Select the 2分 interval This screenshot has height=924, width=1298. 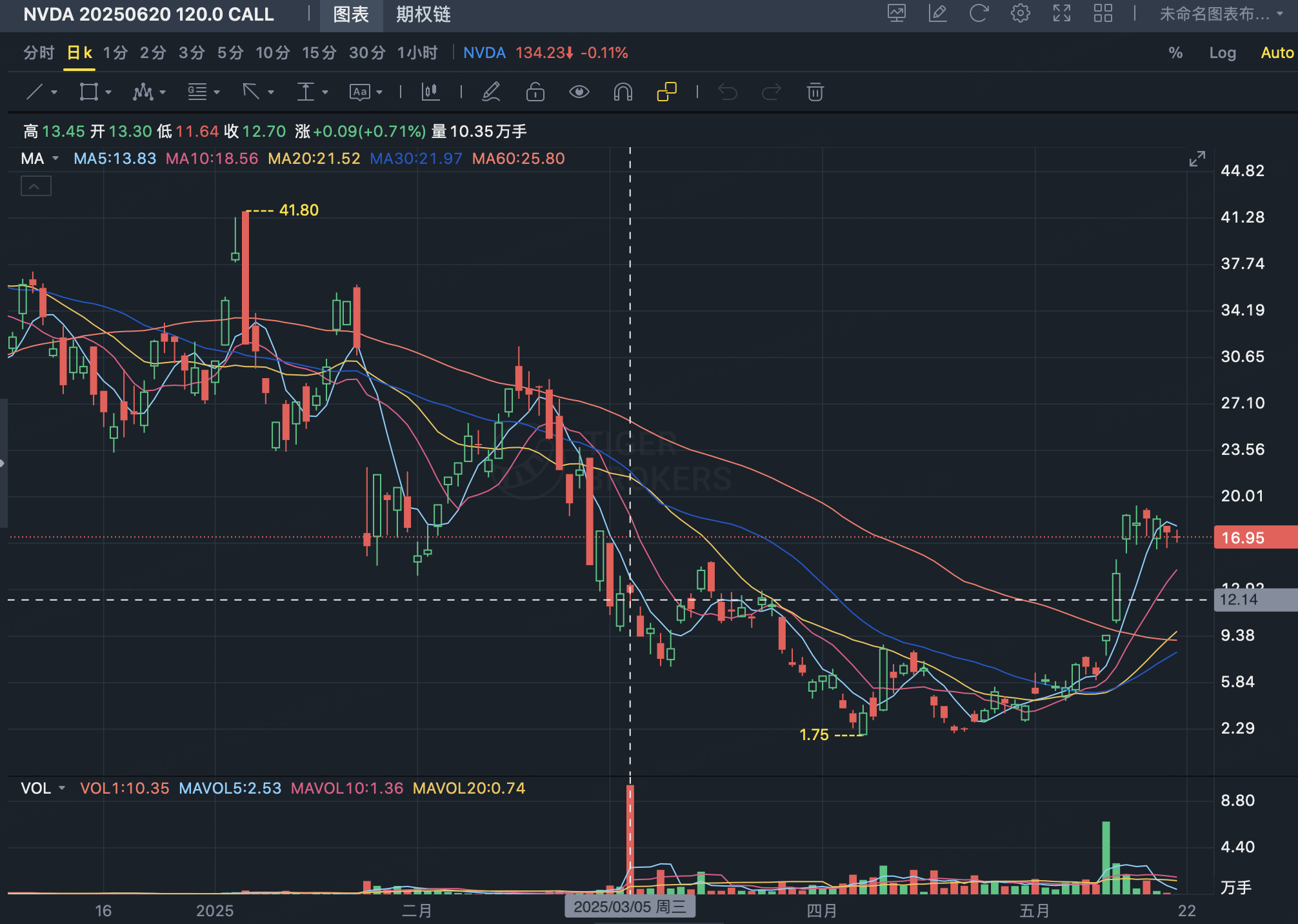[x=154, y=53]
